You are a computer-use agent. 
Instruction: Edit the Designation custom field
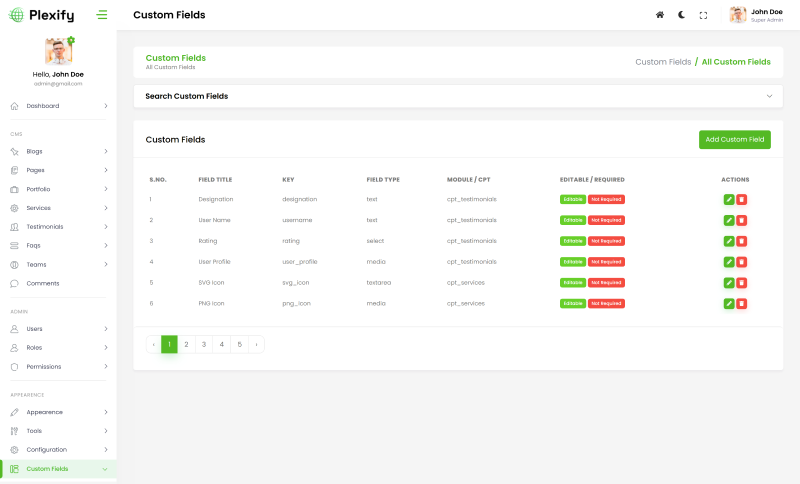tap(728, 199)
